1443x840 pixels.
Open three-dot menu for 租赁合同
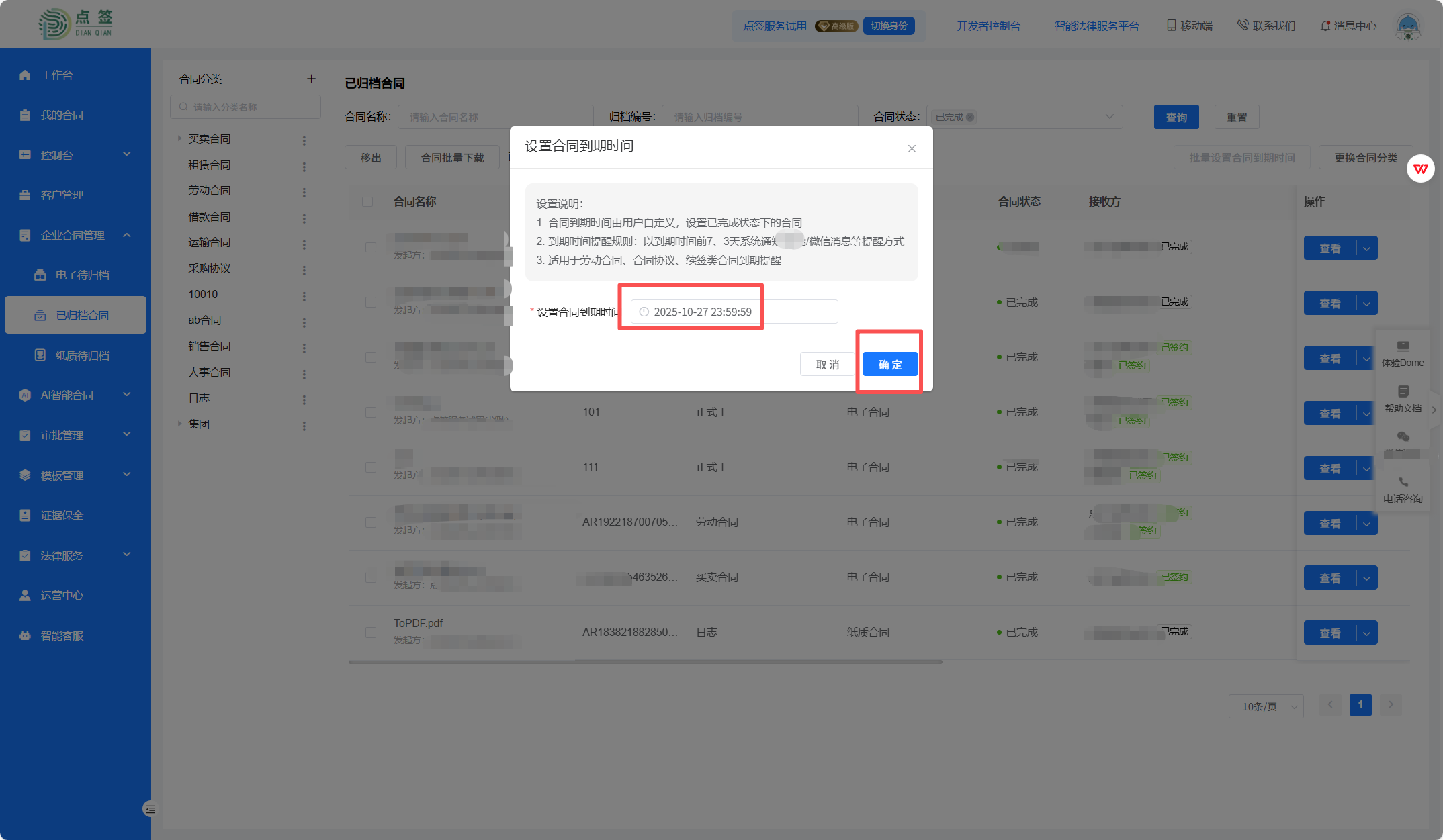[x=304, y=166]
